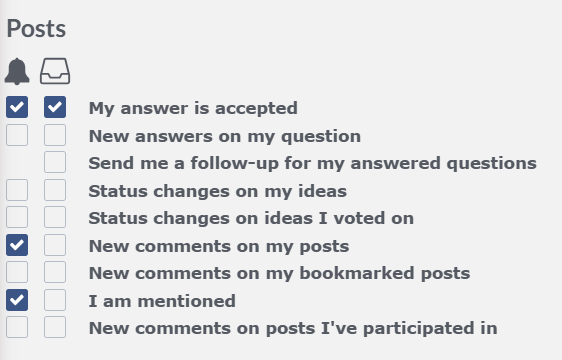562x360 pixels.
Task: Enable bell alert for Status changes on my ideas
Action: 17,190
